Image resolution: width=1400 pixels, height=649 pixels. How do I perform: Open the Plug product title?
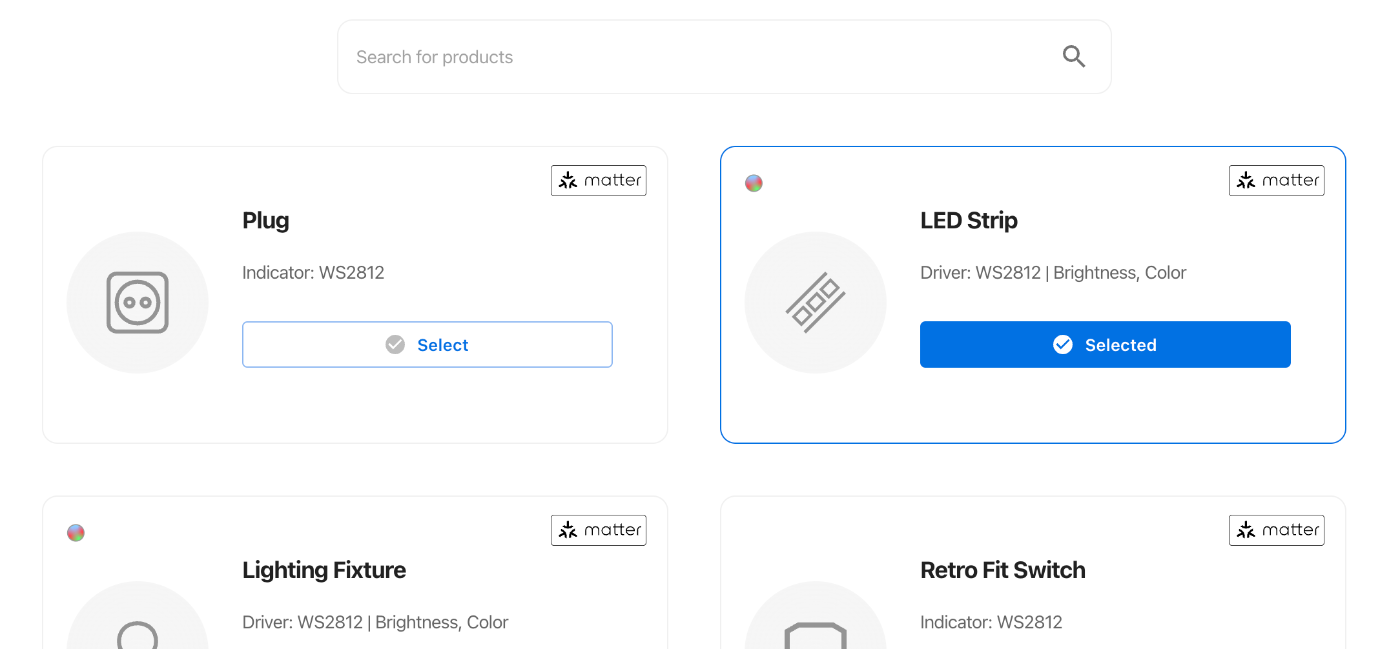(266, 221)
